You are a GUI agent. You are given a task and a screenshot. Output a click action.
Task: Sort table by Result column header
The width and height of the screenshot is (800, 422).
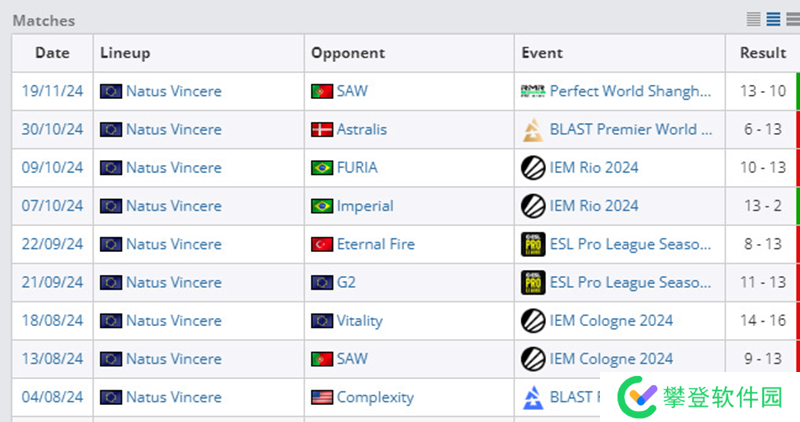(x=763, y=53)
